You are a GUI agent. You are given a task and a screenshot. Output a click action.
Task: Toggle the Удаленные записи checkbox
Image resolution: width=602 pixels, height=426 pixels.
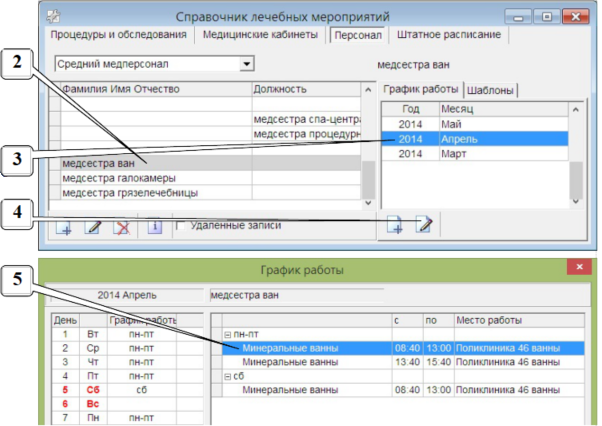tap(181, 226)
